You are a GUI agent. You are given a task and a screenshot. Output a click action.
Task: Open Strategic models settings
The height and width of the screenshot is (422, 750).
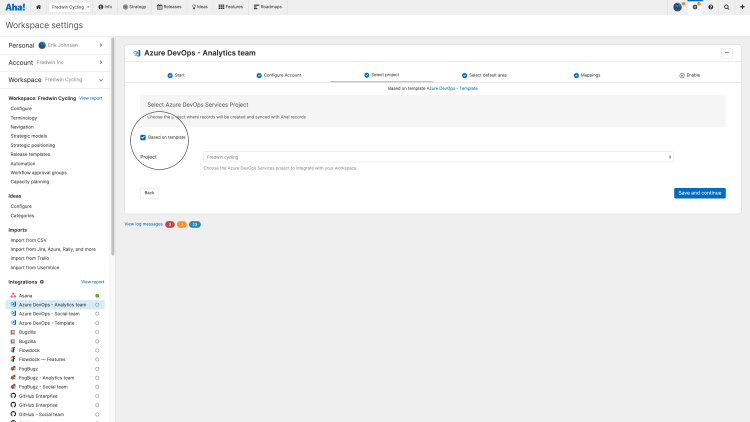[29, 136]
